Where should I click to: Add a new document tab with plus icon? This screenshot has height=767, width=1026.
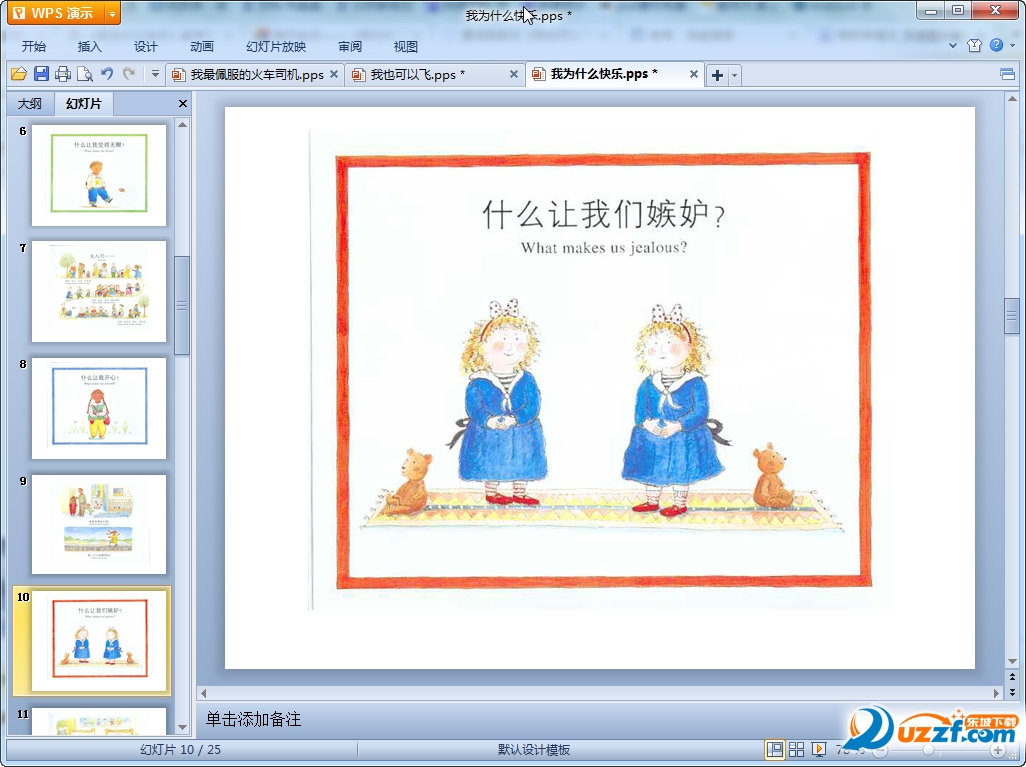click(x=717, y=75)
